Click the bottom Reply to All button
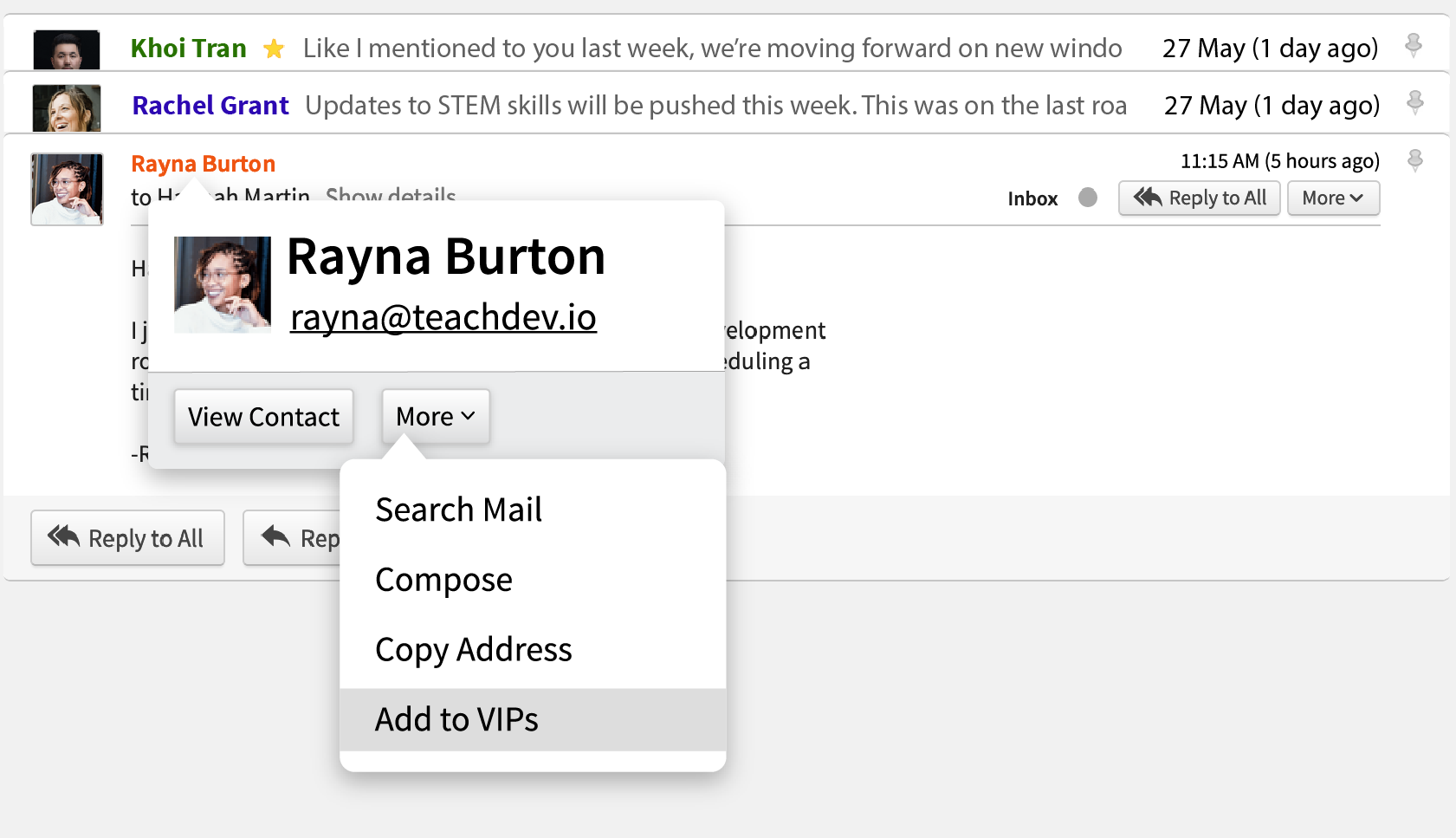1456x838 pixels. (x=127, y=538)
